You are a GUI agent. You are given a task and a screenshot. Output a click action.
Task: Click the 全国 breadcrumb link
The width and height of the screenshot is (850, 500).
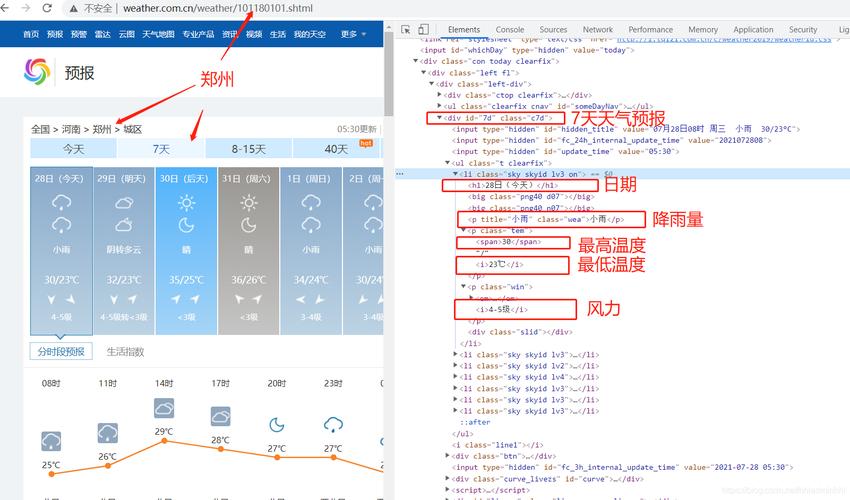point(40,129)
